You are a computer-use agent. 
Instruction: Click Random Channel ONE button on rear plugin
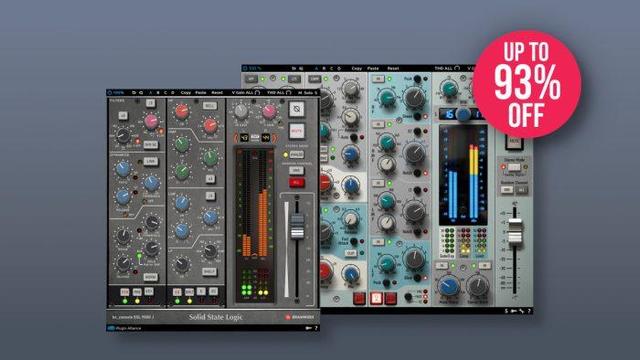coord(507,190)
